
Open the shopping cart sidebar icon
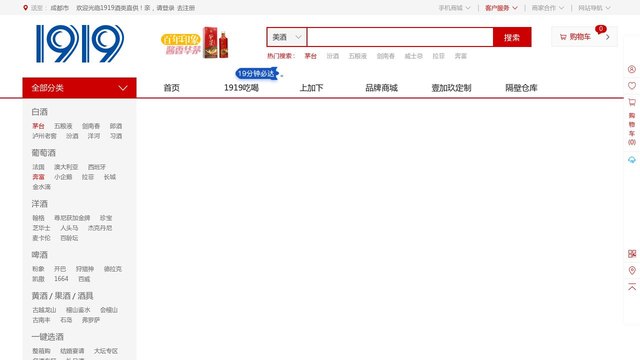[x=632, y=102]
